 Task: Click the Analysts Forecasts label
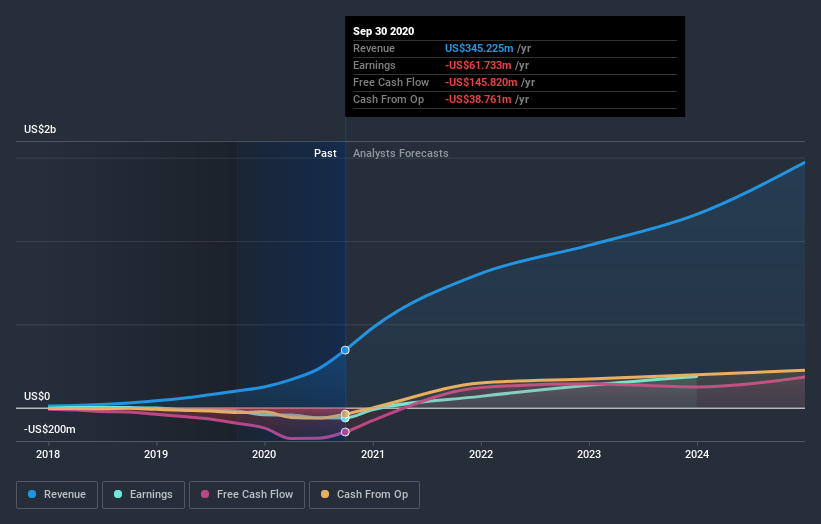(401, 153)
